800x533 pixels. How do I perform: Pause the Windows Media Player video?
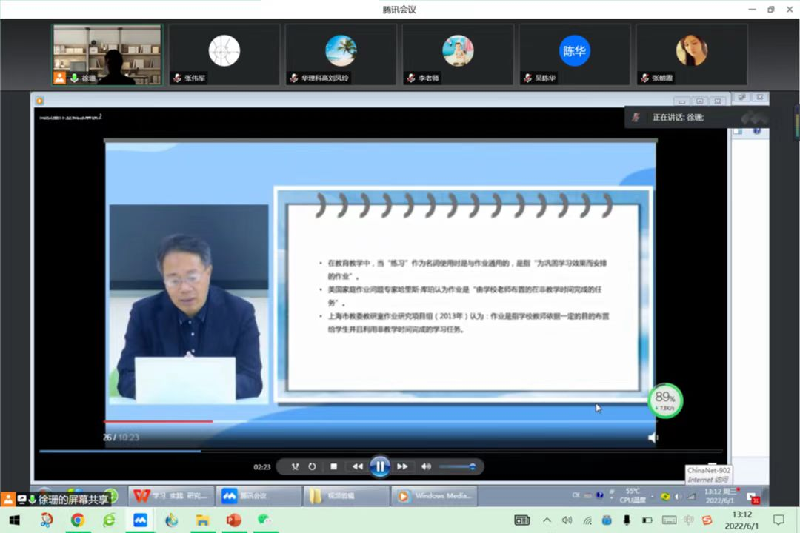tap(380, 466)
